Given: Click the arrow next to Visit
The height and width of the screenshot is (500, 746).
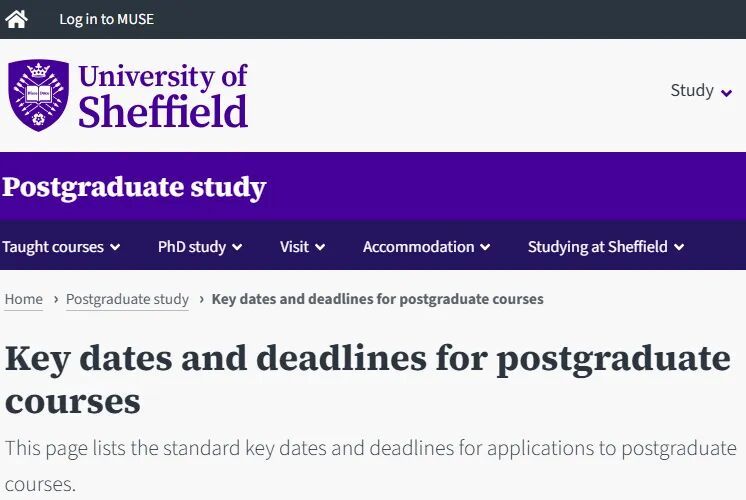Looking at the screenshot, I should click(x=320, y=247).
